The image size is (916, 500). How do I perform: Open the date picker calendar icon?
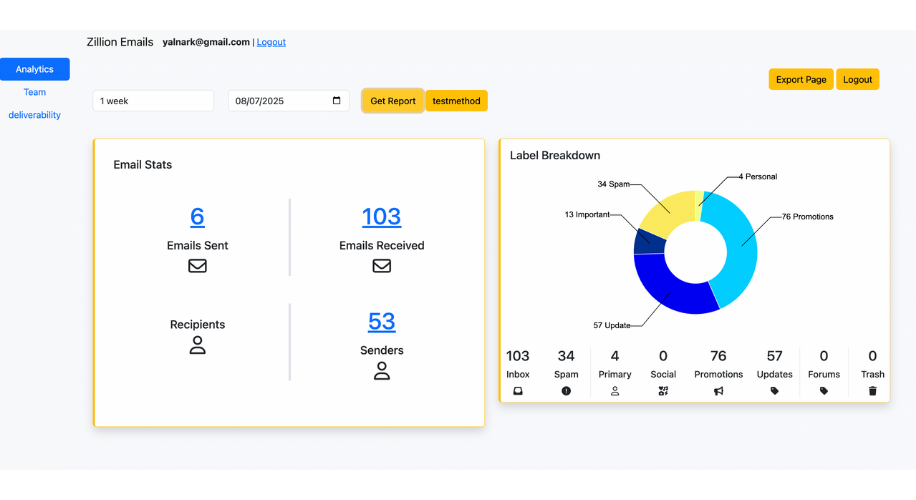[336, 101]
